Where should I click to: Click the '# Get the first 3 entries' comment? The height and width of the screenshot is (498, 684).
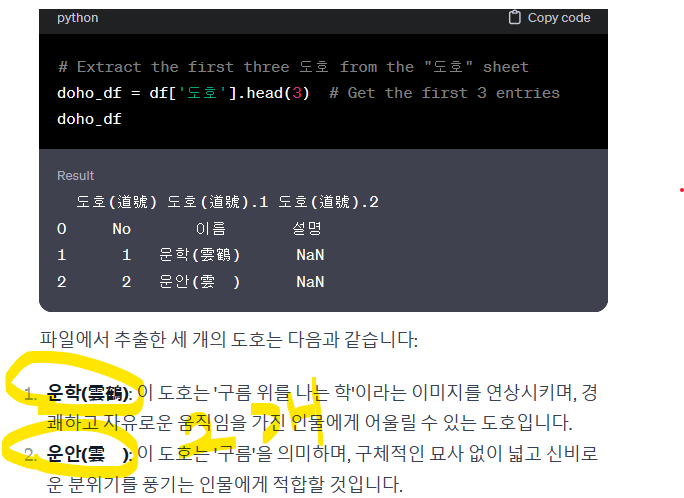[x=445, y=93]
